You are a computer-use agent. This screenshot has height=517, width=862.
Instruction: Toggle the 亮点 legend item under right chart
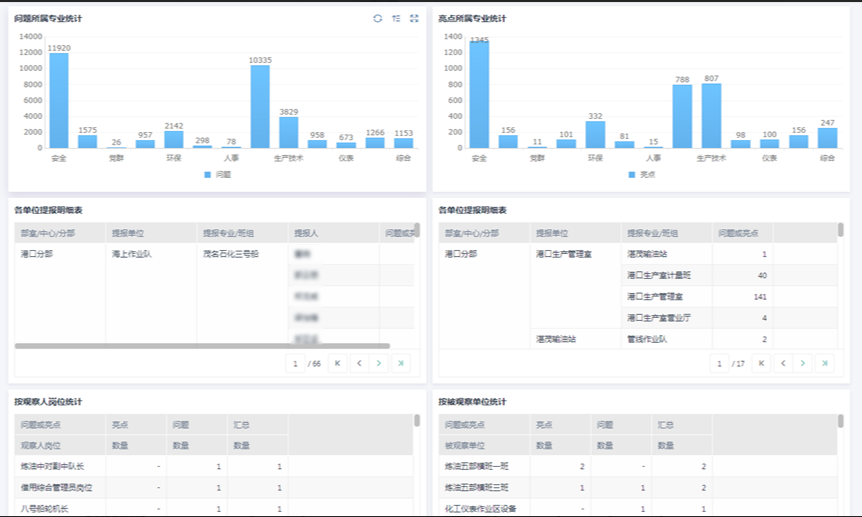coord(642,174)
